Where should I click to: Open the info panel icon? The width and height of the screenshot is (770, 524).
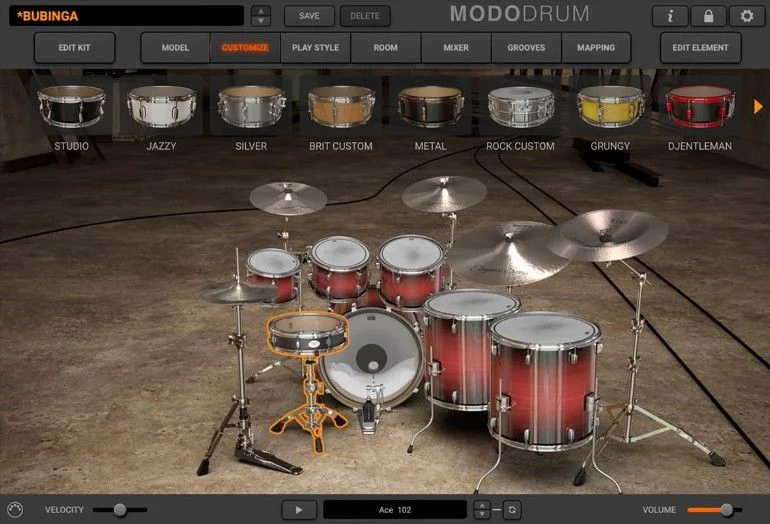pos(670,16)
